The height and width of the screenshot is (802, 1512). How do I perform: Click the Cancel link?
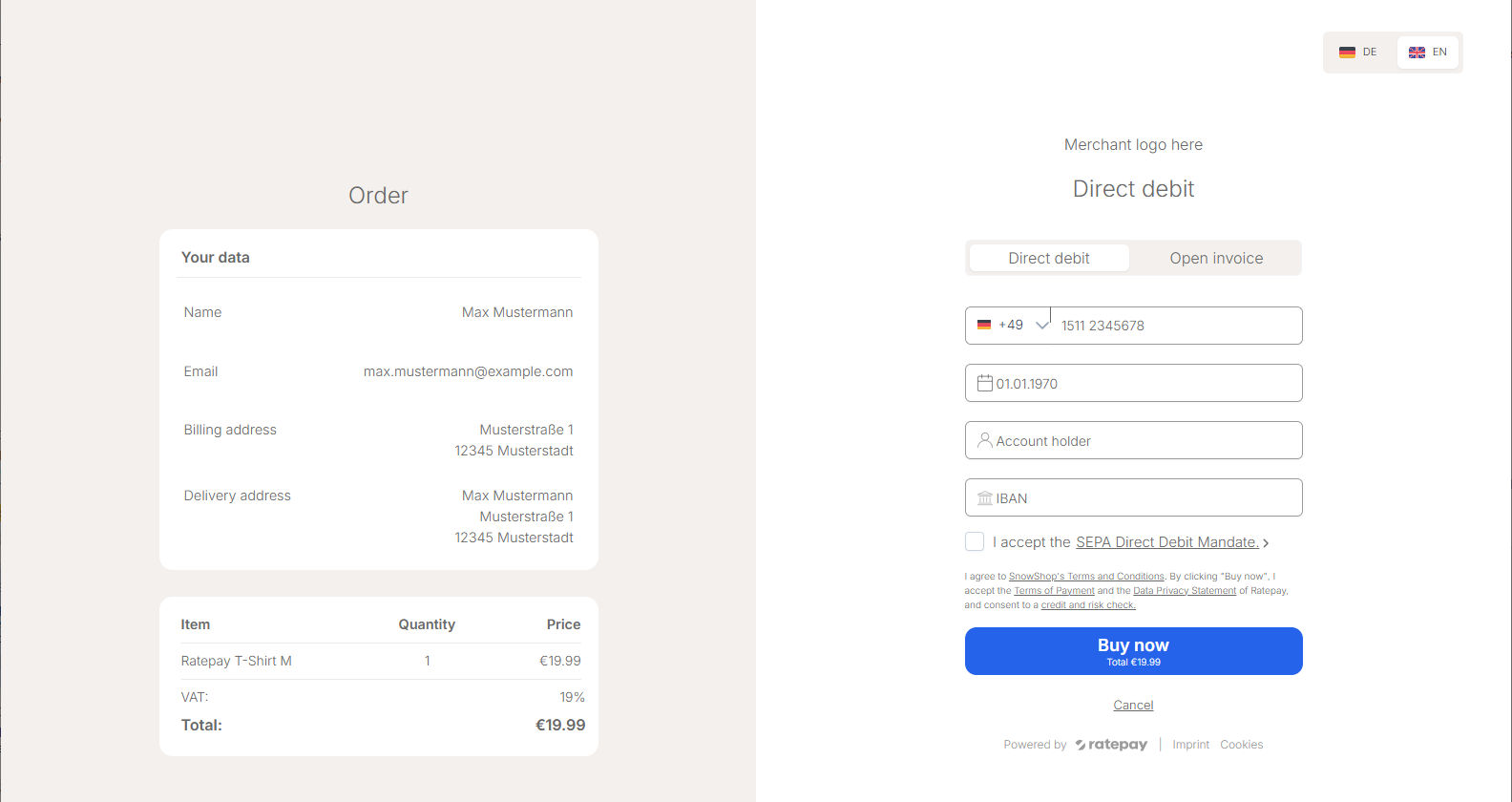1133,706
